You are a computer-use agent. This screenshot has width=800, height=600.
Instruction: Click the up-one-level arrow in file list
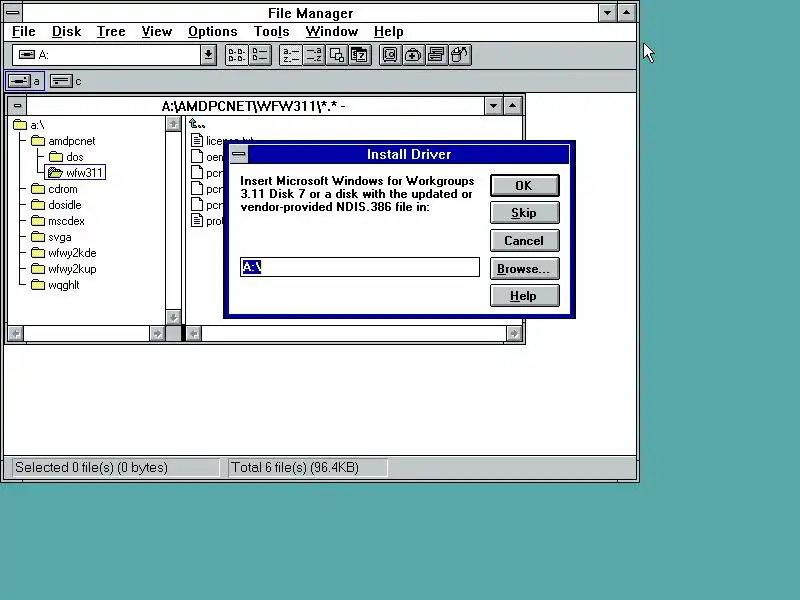coord(197,123)
